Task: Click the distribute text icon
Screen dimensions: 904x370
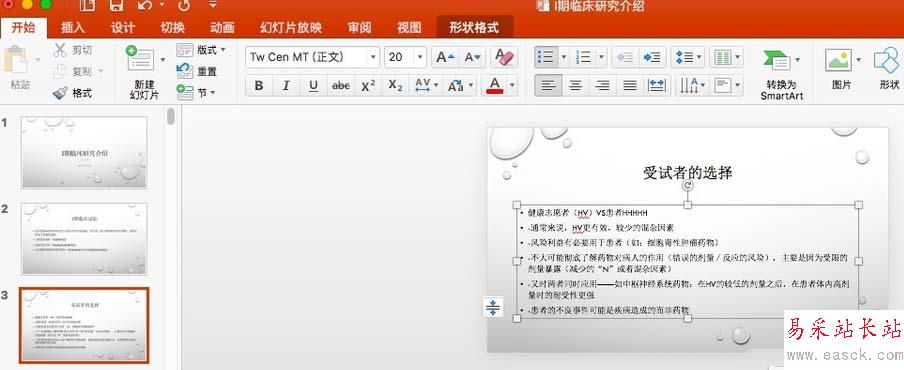Action: (656, 86)
